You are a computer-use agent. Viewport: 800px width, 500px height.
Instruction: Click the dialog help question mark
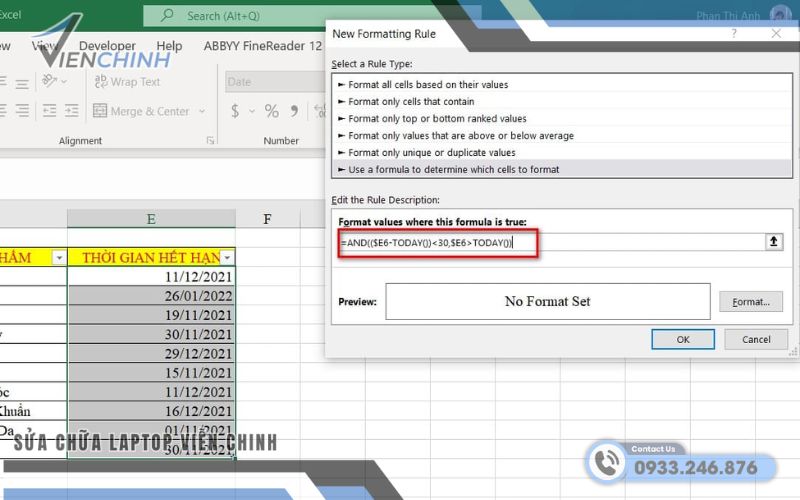click(734, 34)
